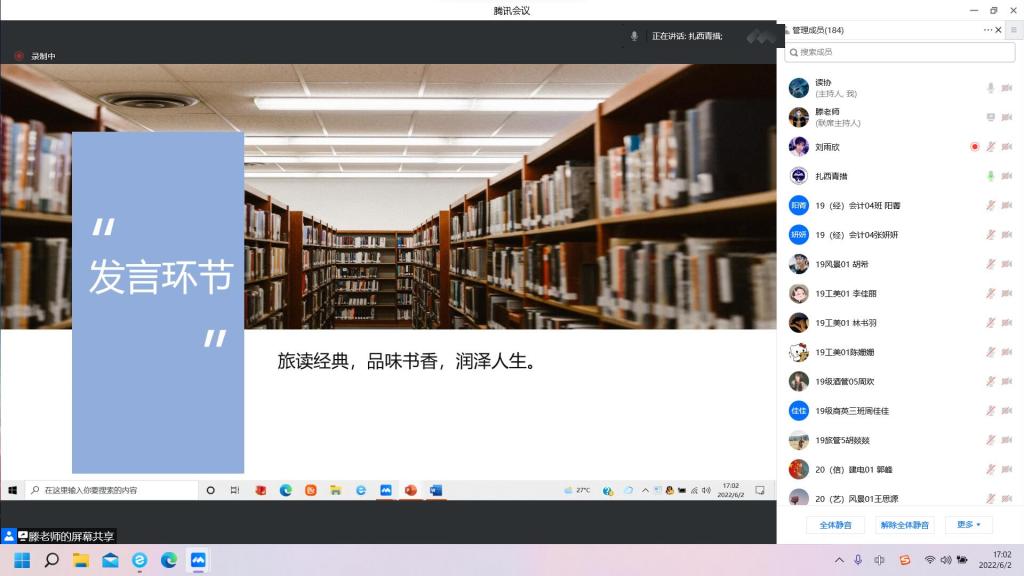1024x576 pixels.
Task: Open the hamburger menu beside the member panel
Action: pyautogui.click(x=1014, y=30)
